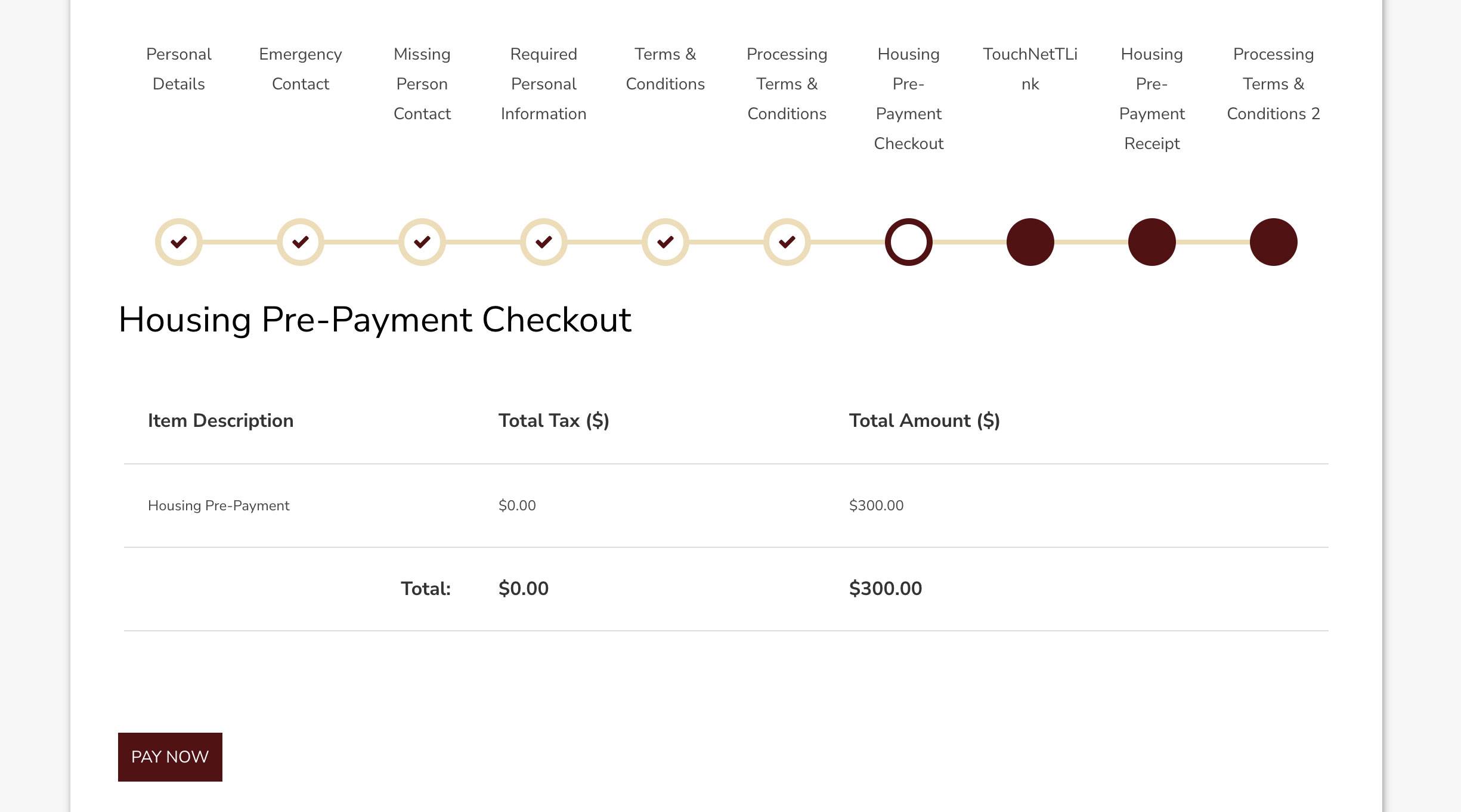The width and height of the screenshot is (1461, 812).
Task: Select the Housing Pre-Payment Receipt step circle
Action: click(1152, 242)
